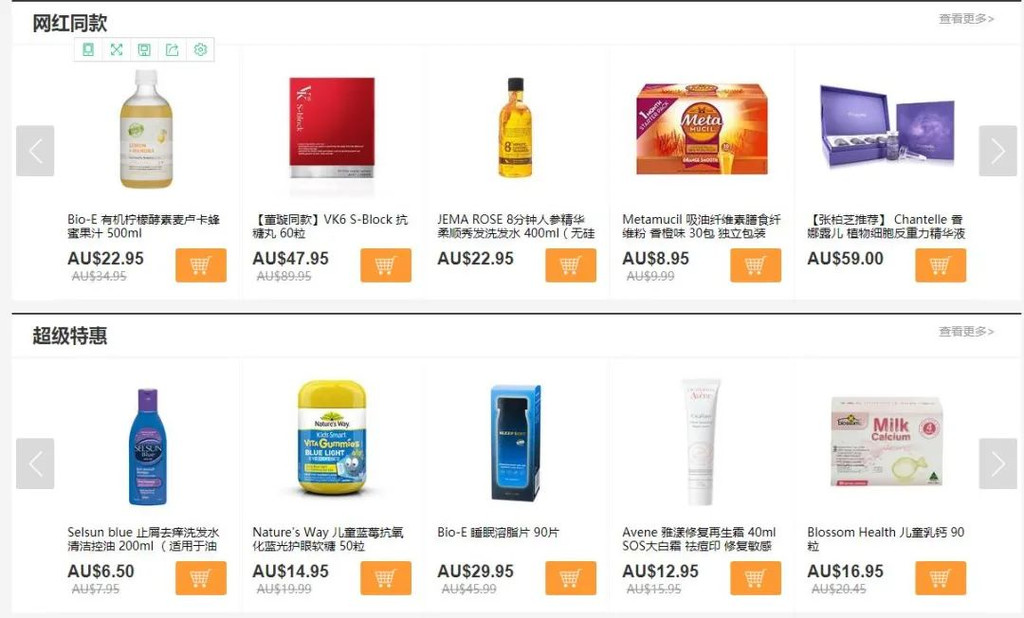Image resolution: width=1024 pixels, height=618 pixels.
Task: Show next products in 超级特惠 carousel
Action: (x=997, y=464)
